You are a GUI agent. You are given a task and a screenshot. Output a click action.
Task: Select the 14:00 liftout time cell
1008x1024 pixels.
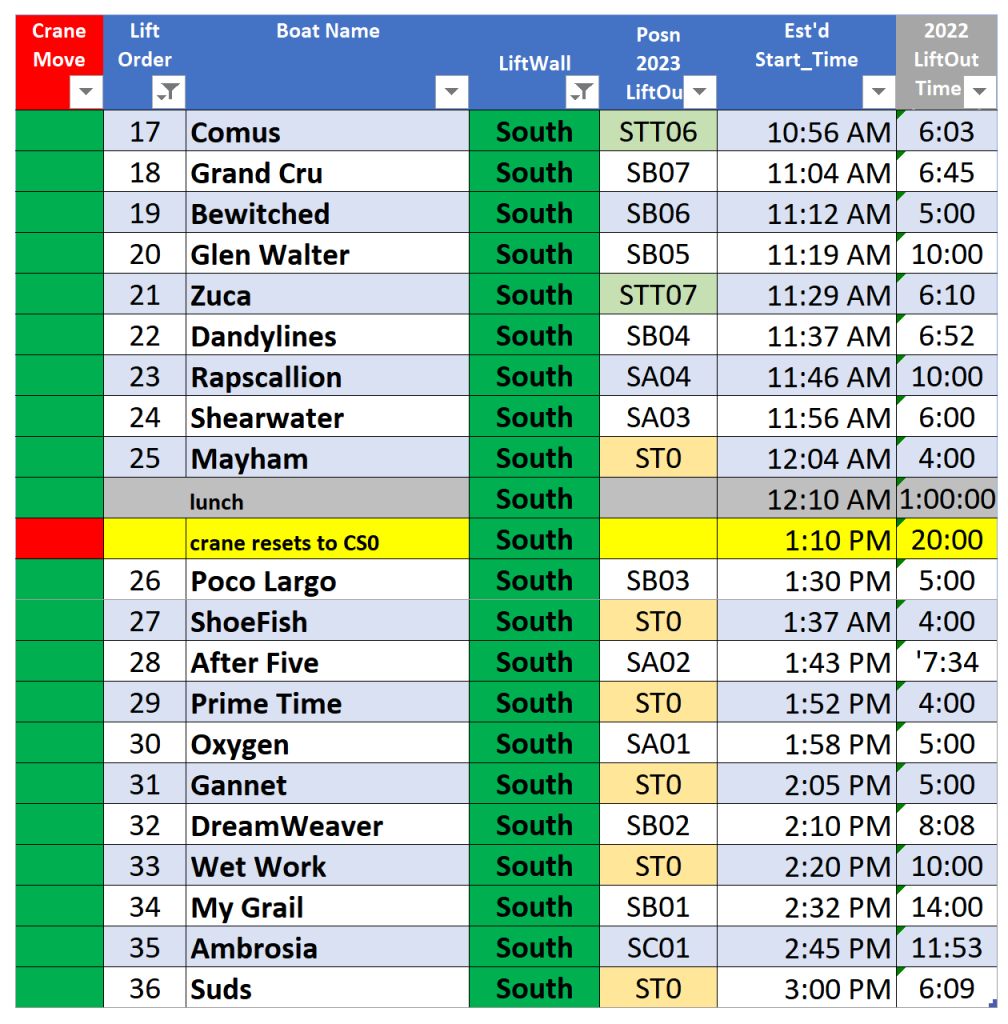(x=947, y=906)
